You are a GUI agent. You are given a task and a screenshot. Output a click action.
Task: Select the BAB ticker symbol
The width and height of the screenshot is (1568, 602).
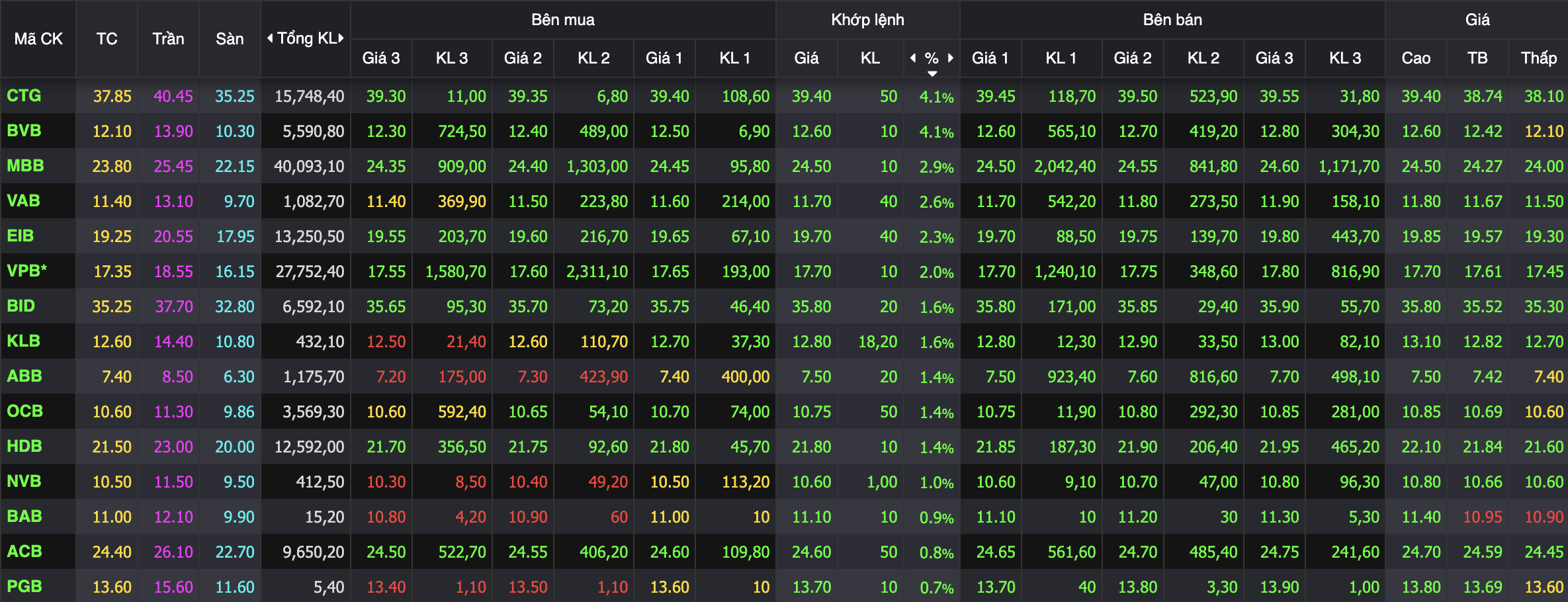[x=24, y=517]
